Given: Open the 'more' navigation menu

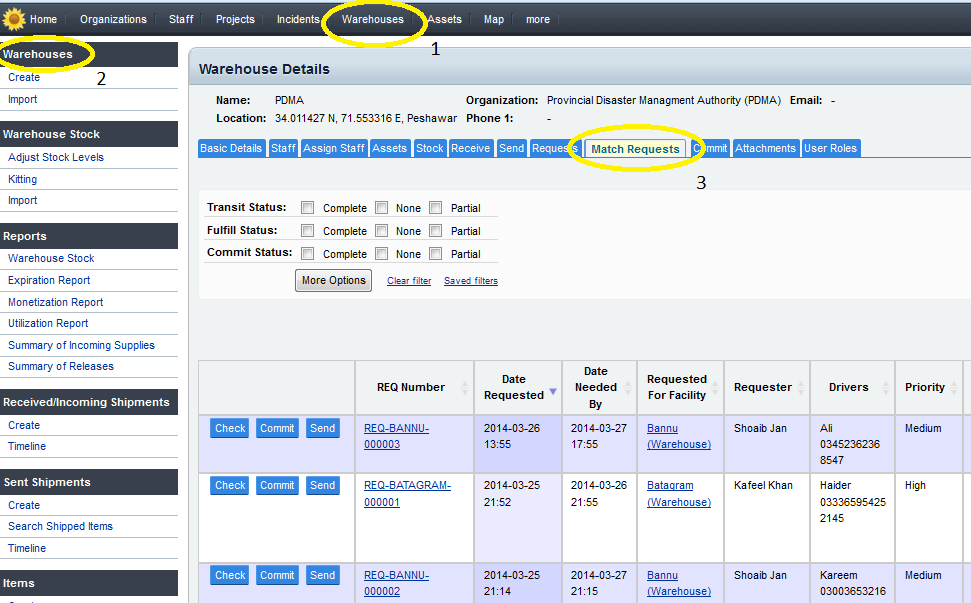Looking at the screenshot, I should [538, 19].
